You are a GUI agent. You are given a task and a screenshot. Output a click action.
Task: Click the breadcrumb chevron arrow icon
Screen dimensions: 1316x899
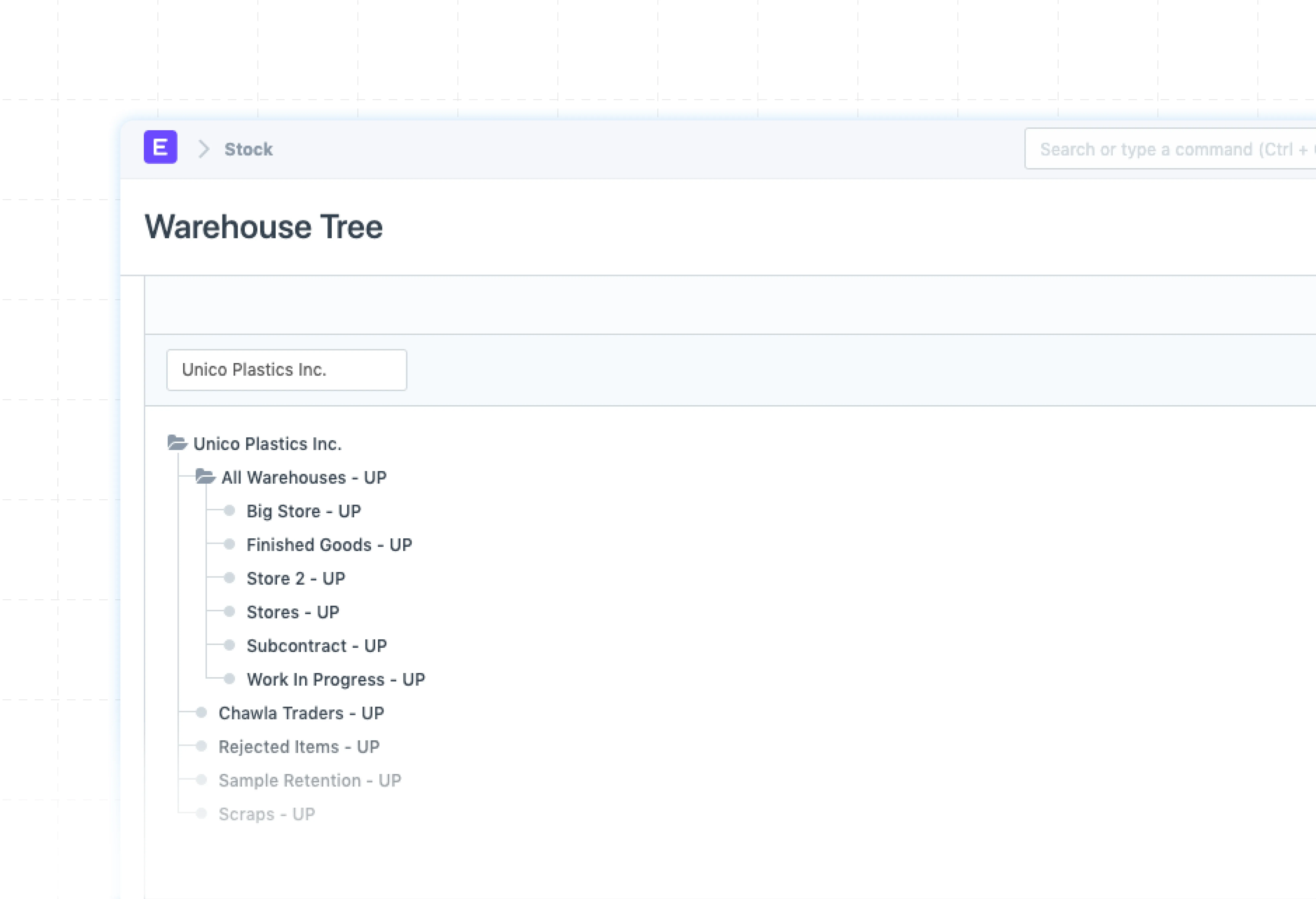pyautogui.click(x=204, y=149)
